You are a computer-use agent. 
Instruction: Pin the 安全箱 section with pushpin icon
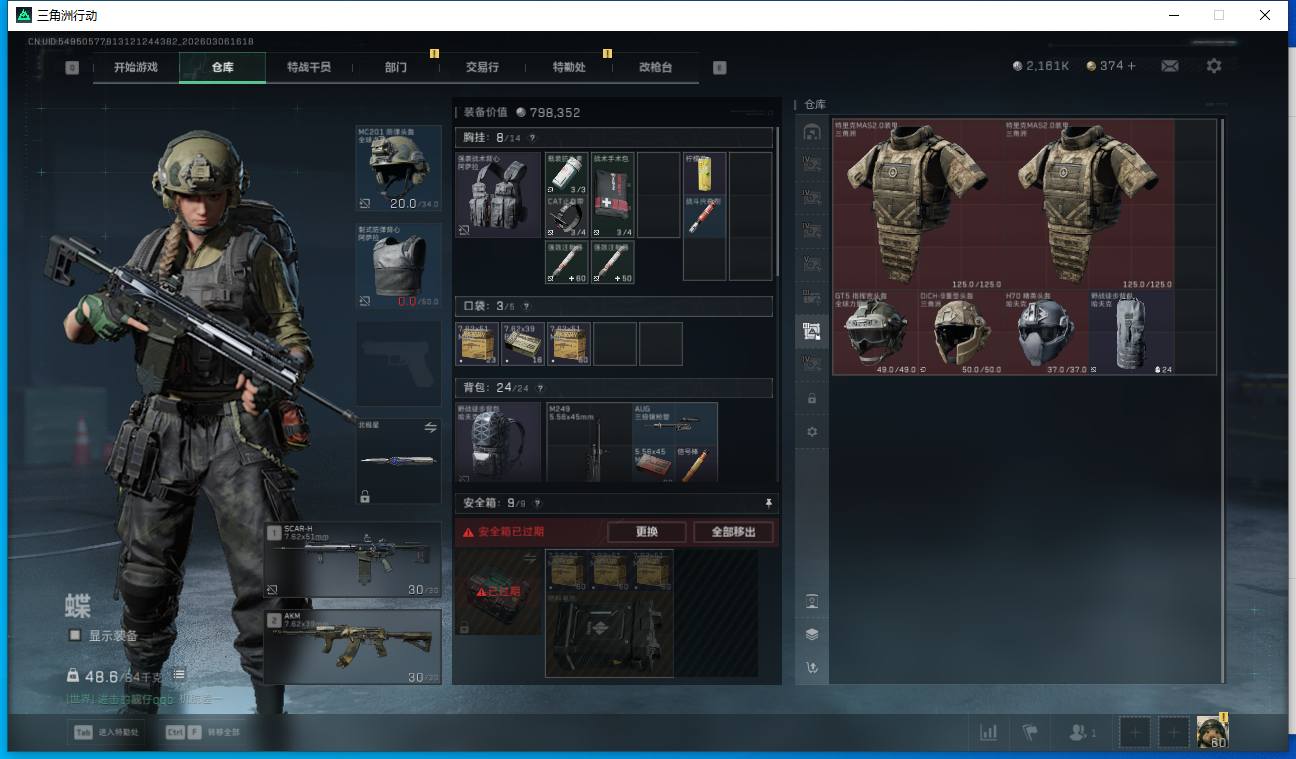[768, 503]
